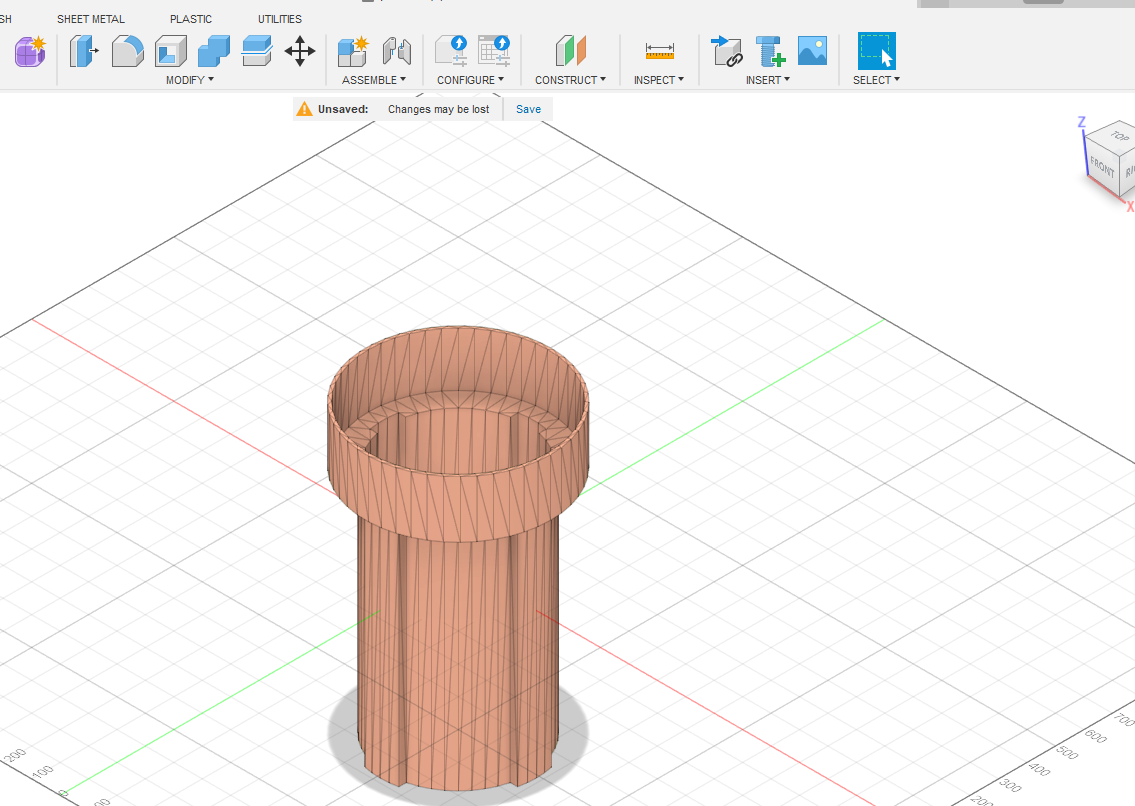Insert a McMaster-Carr component

coord(770,51)
